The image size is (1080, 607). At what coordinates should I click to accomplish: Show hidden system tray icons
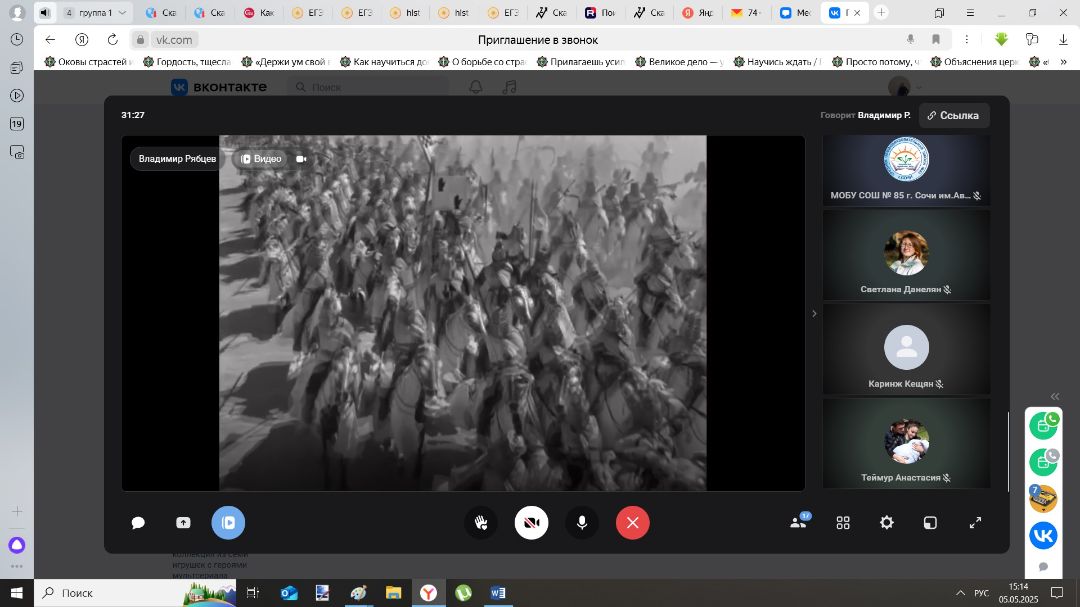pyautogui.click(x=960, y=593)
